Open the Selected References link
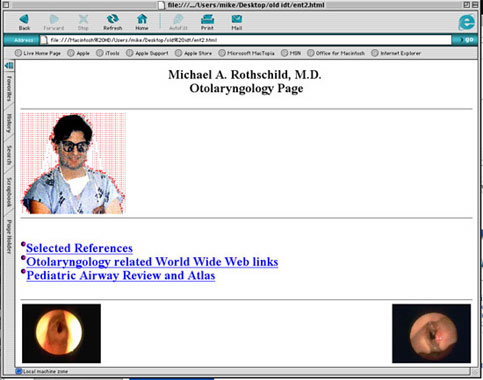Screen dimensions: 483x380 [x=79, y=248]
